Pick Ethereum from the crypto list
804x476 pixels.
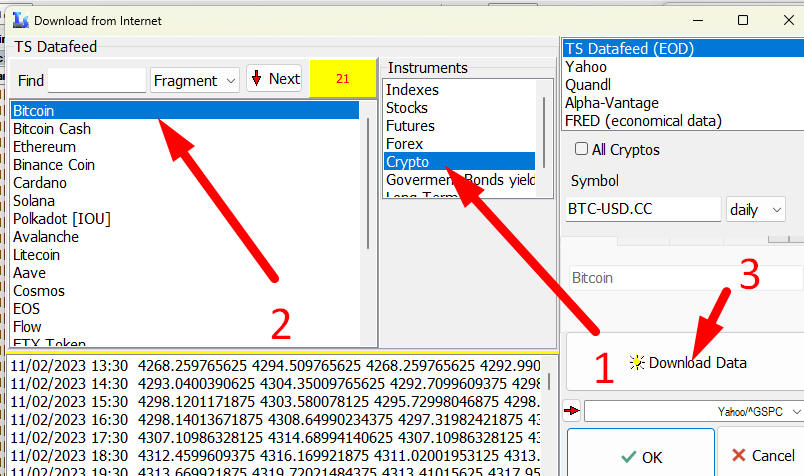(44, 147)
